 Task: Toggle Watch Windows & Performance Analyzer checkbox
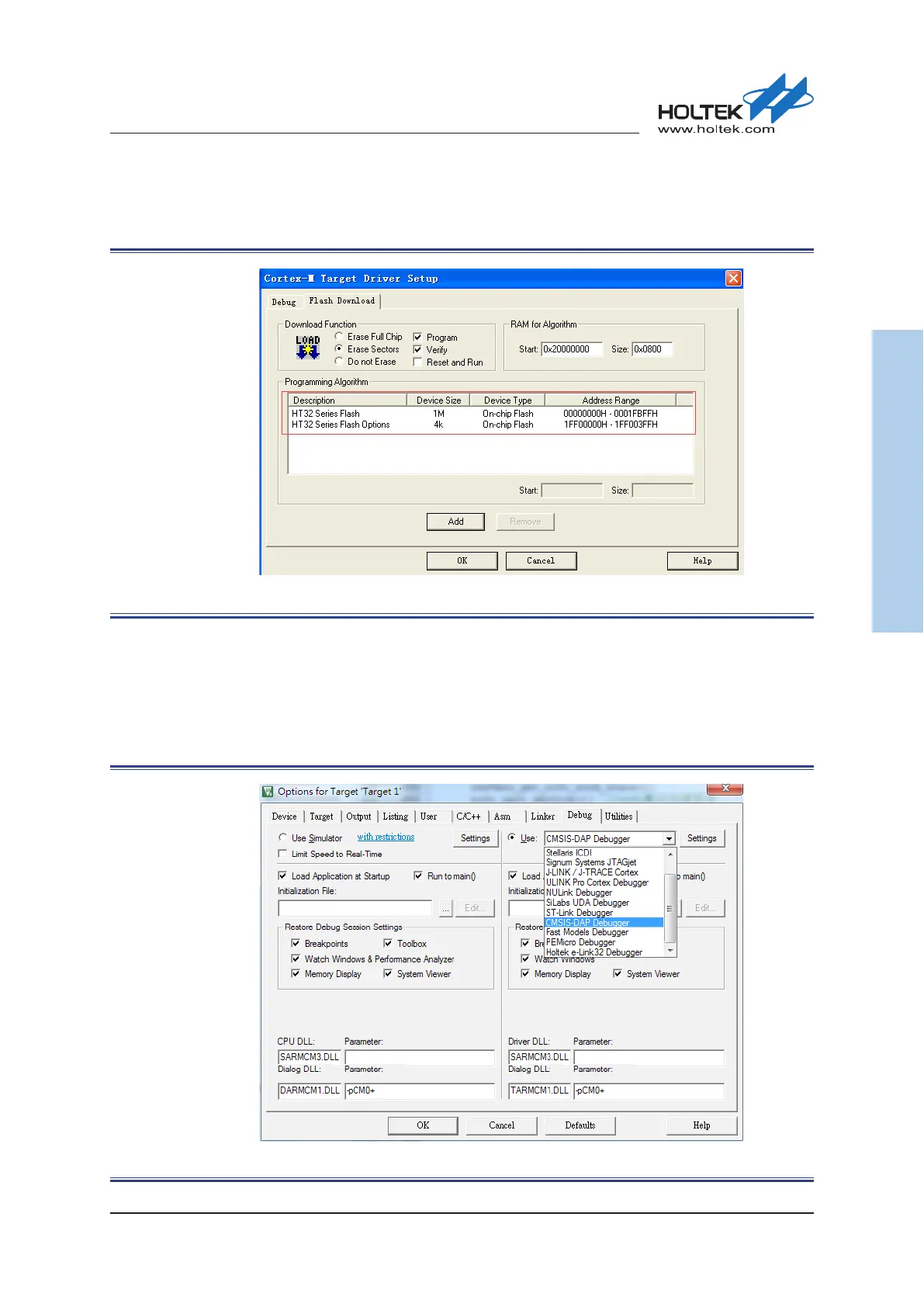(296, 959)
